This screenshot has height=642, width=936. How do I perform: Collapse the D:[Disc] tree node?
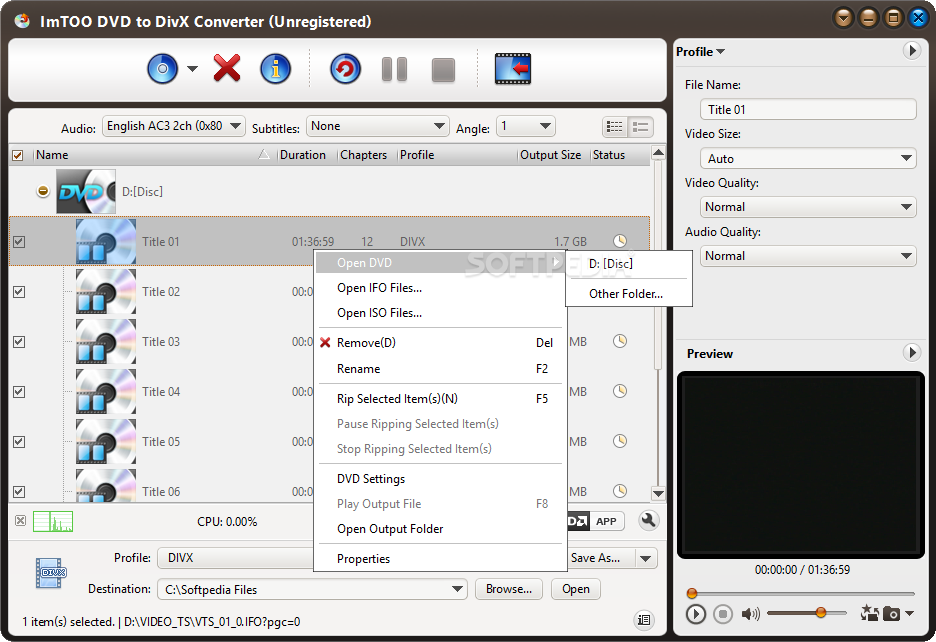[x=43, y=191]
